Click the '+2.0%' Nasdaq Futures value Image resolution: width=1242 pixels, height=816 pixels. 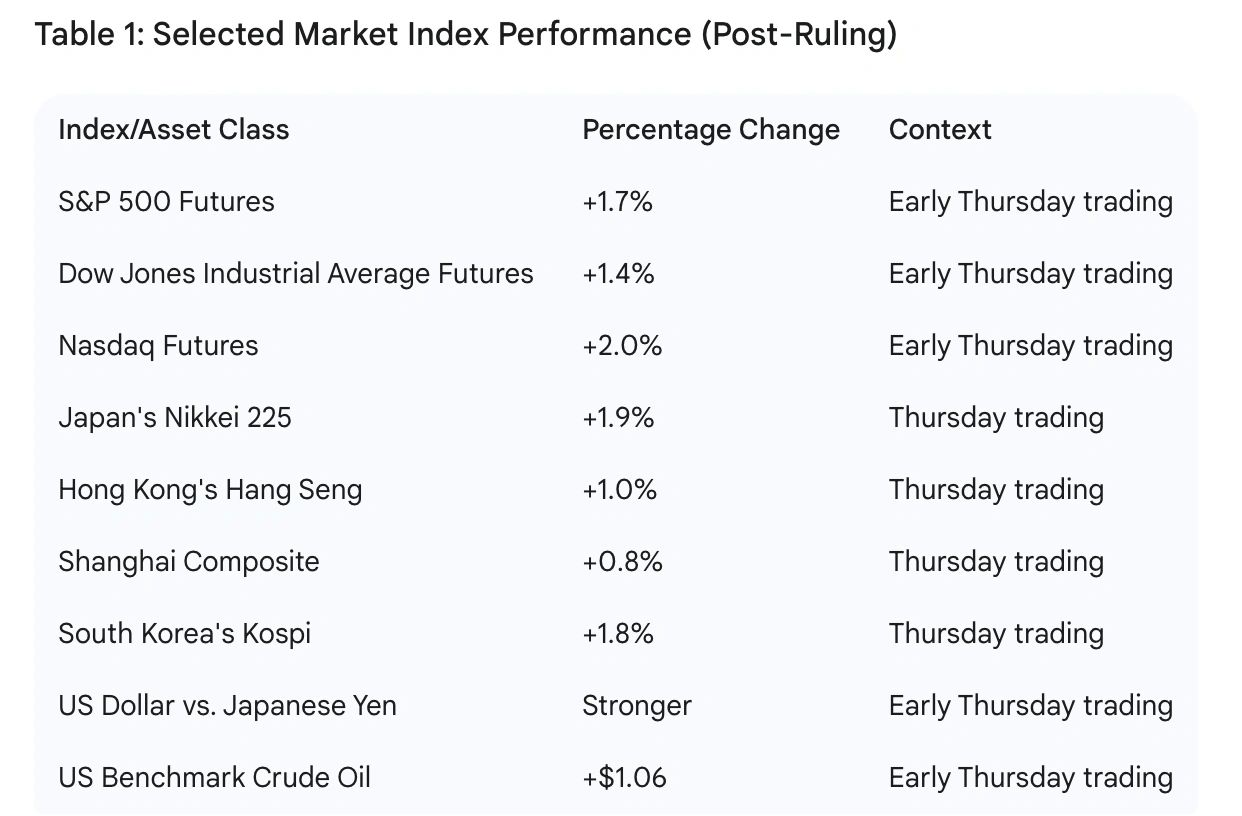622,346
